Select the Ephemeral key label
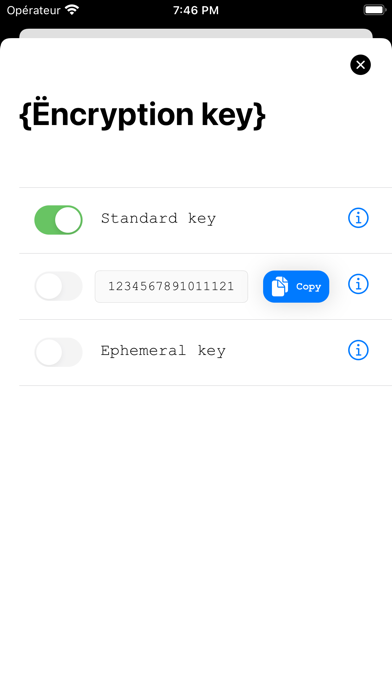Viewport: 392px width, 696px height. 163,351
